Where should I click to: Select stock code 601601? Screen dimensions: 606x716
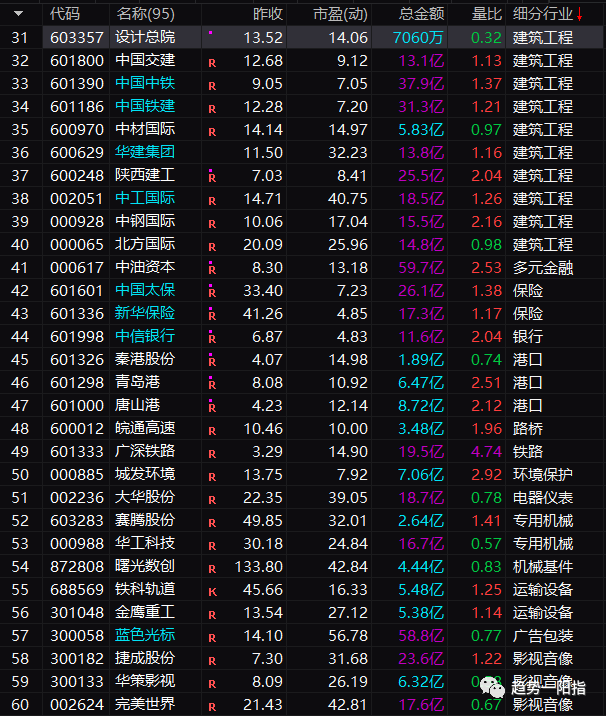[x=77, y=290]
